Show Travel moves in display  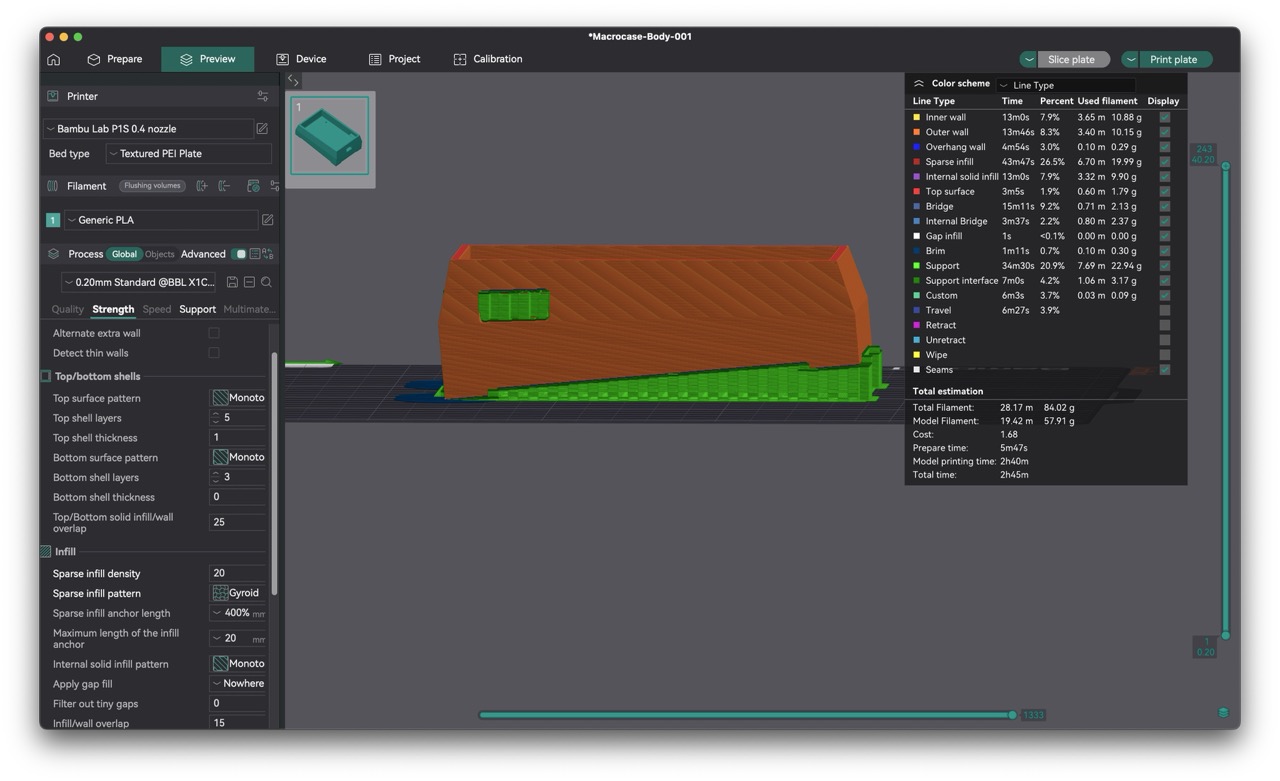point(1165,311)
